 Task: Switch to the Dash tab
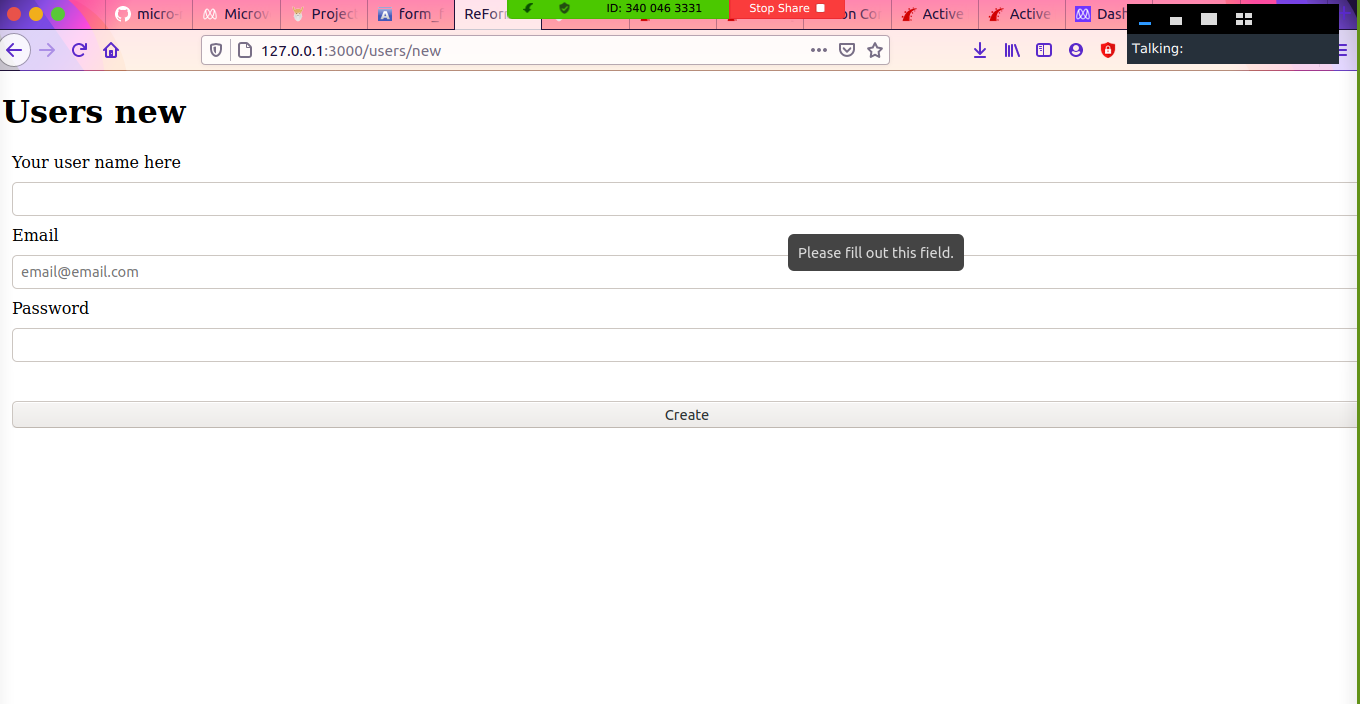(1099, 15)
